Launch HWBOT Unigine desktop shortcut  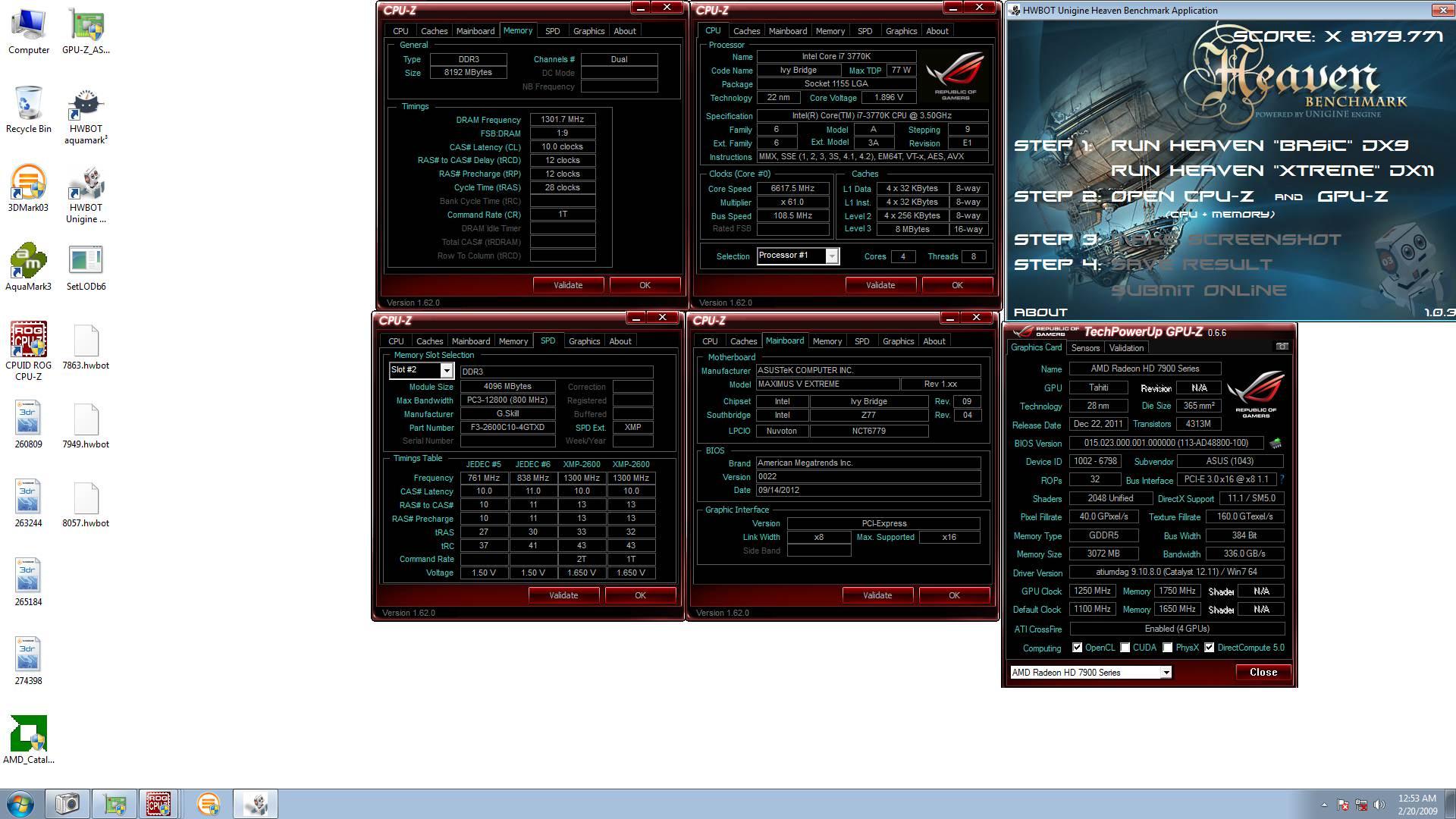86,196
